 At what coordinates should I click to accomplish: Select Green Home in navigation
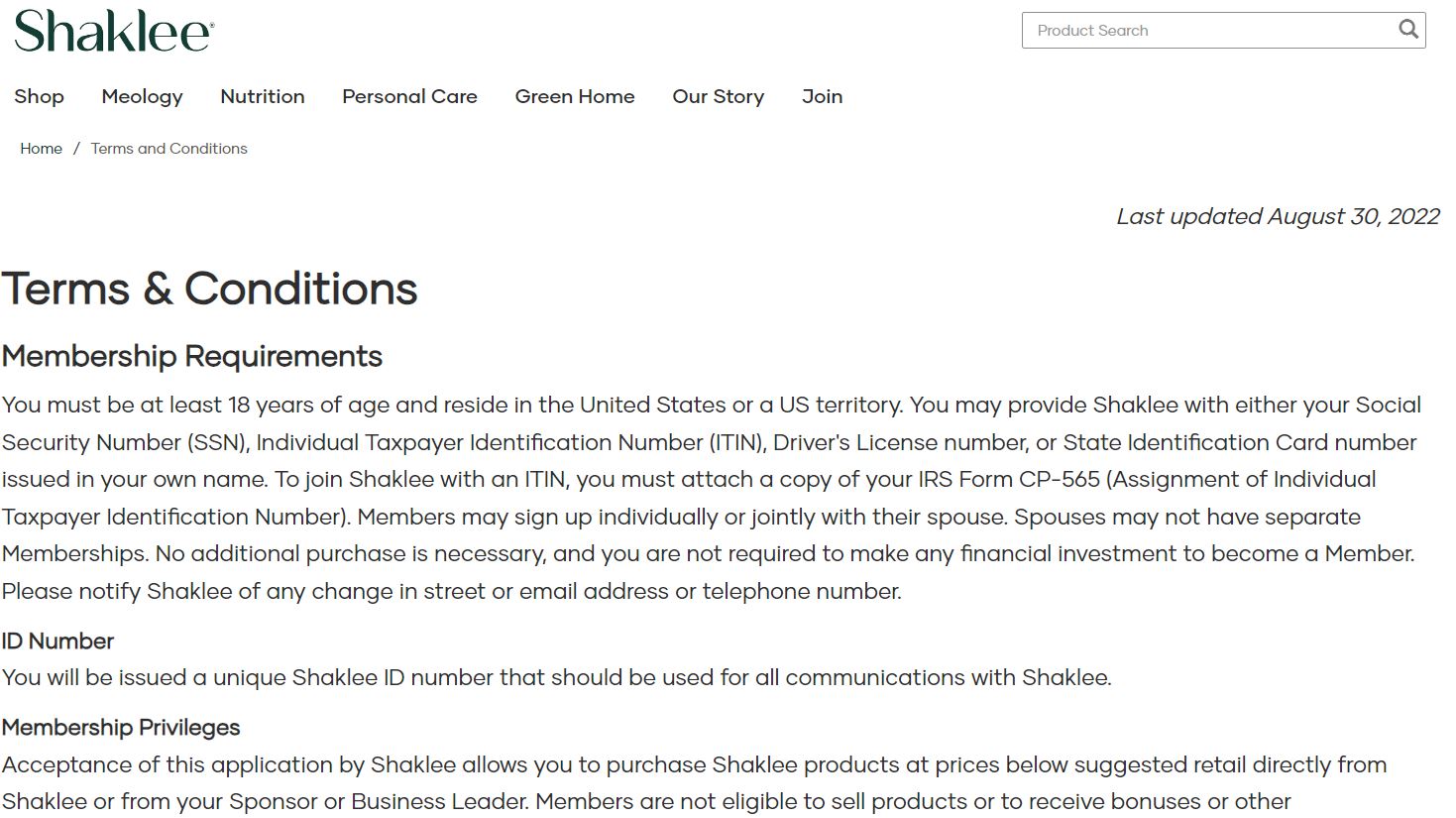[x=575, y=96]
